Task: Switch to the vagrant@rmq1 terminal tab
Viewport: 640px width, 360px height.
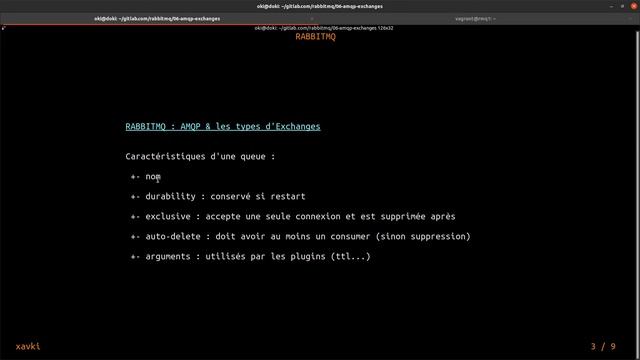Action: pyautogui.click(x=476, y=19)
